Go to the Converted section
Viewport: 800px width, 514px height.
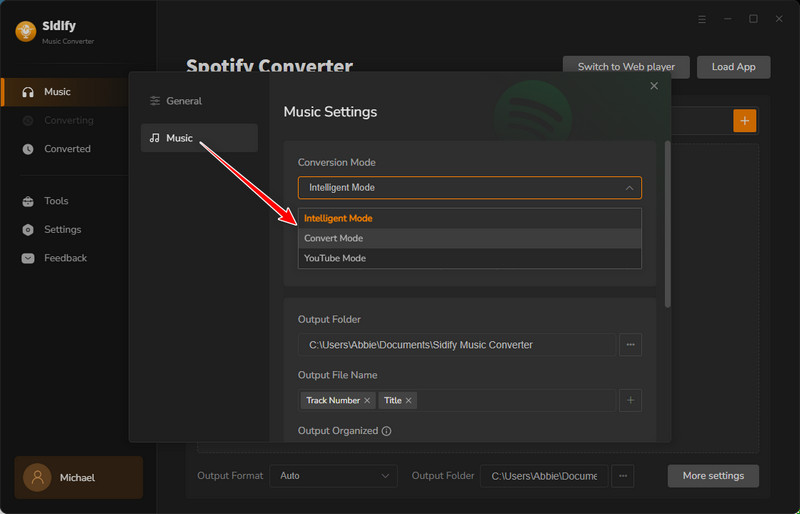pyautogui.click(x=65, y=149)
